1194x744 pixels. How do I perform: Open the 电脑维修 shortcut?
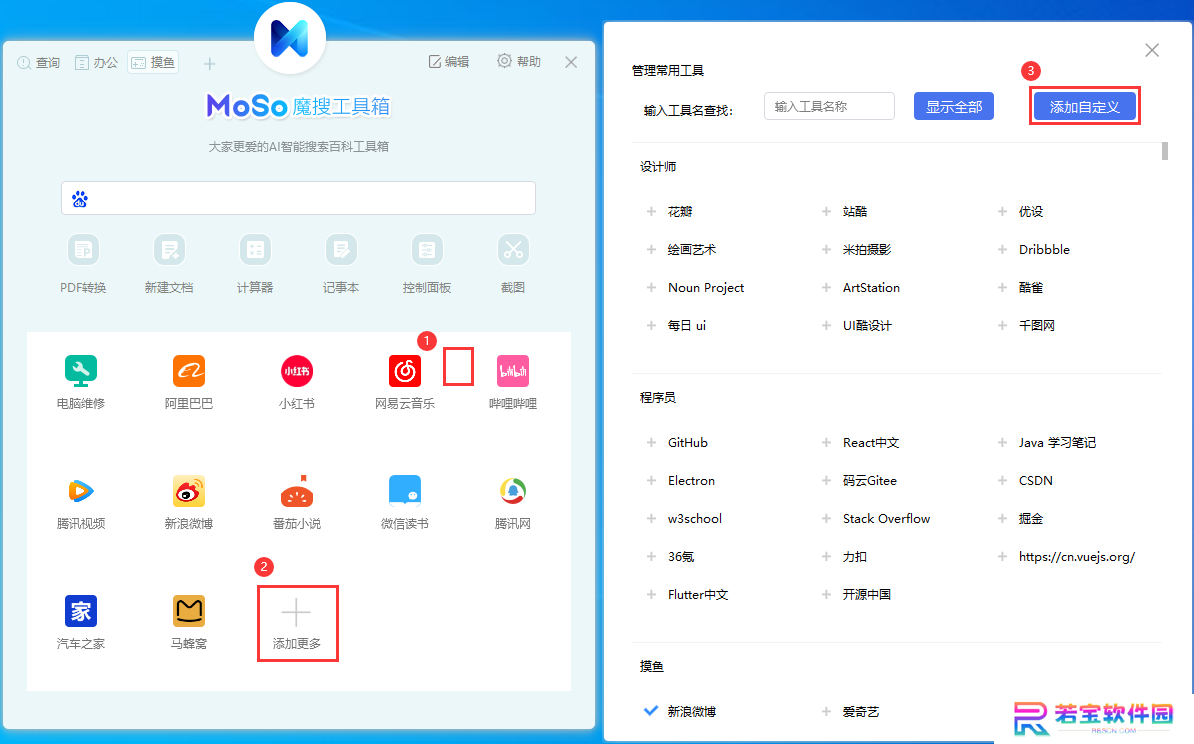[81, 371]
